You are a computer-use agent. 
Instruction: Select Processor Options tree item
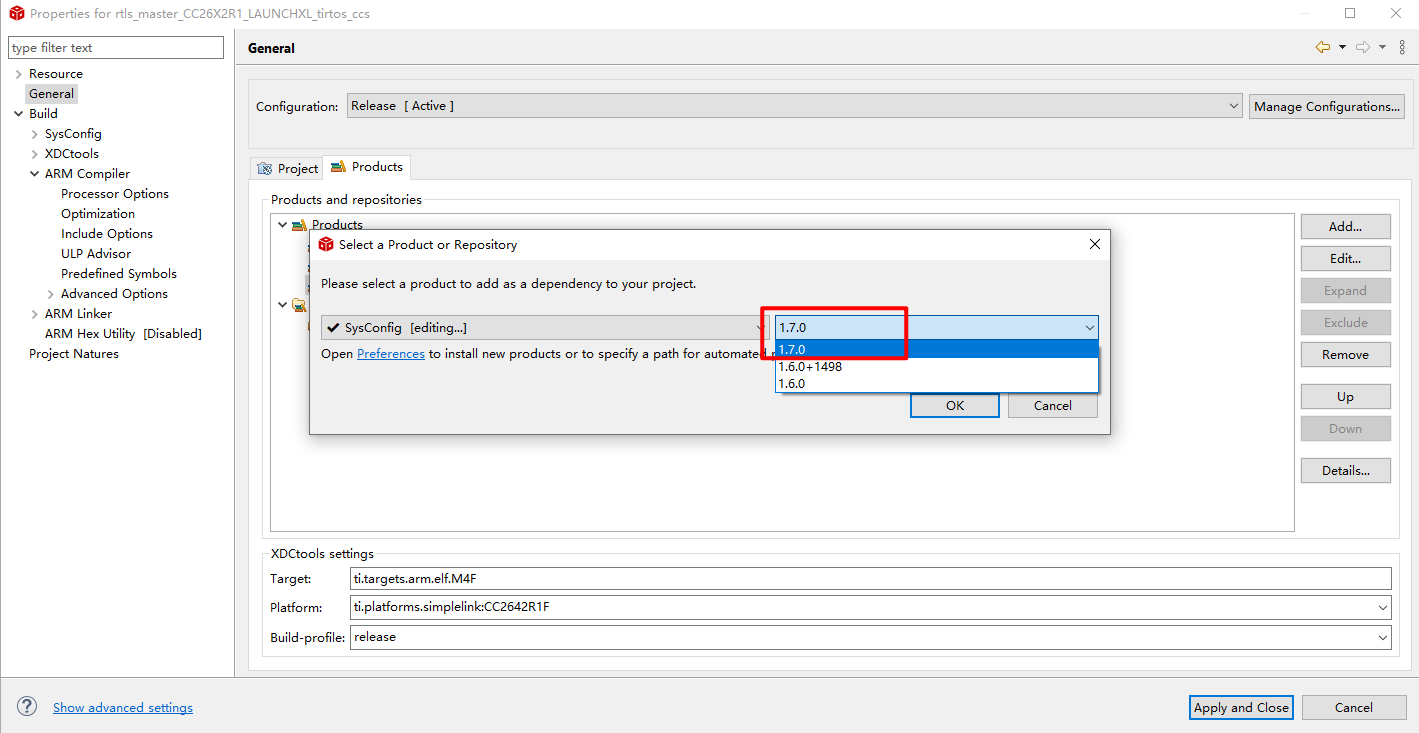coord(115,194)
